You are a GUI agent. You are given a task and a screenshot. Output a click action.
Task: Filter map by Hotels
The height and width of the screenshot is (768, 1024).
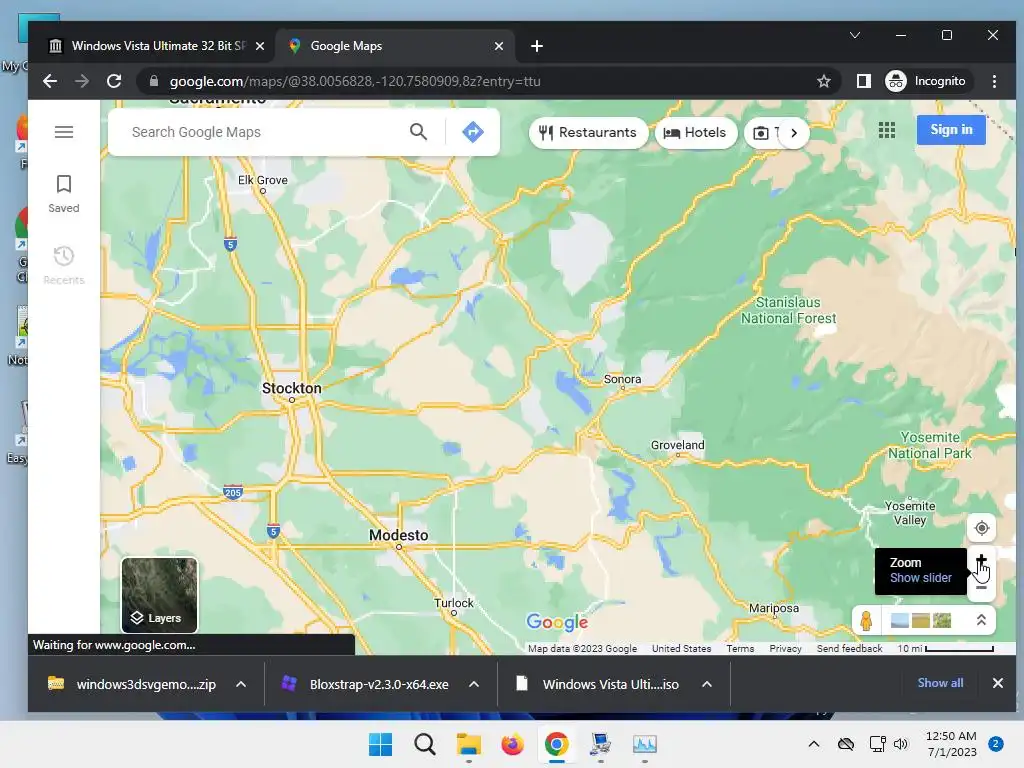coord(695,133)
